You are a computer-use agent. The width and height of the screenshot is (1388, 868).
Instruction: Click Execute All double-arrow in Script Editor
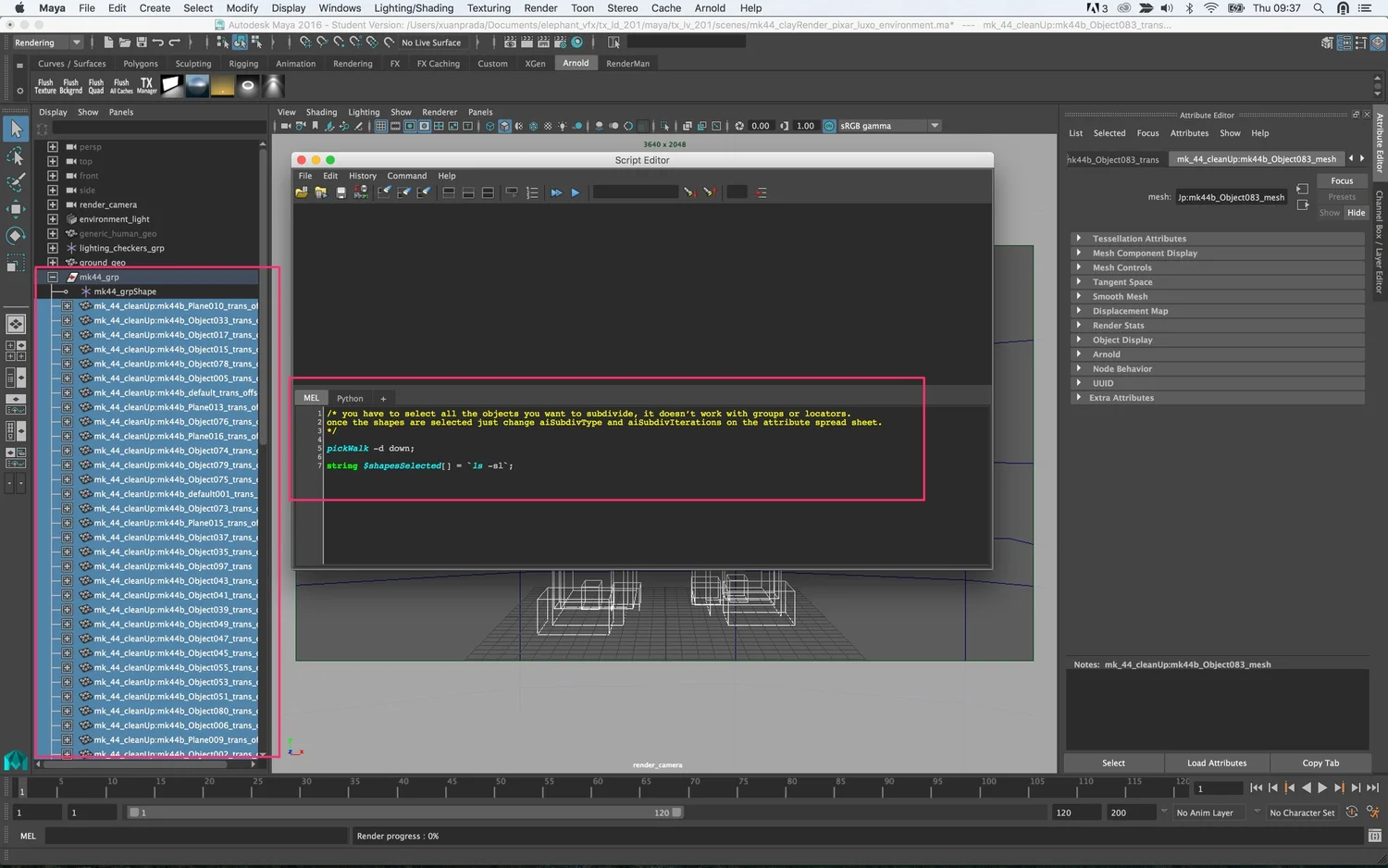[556, 192]
